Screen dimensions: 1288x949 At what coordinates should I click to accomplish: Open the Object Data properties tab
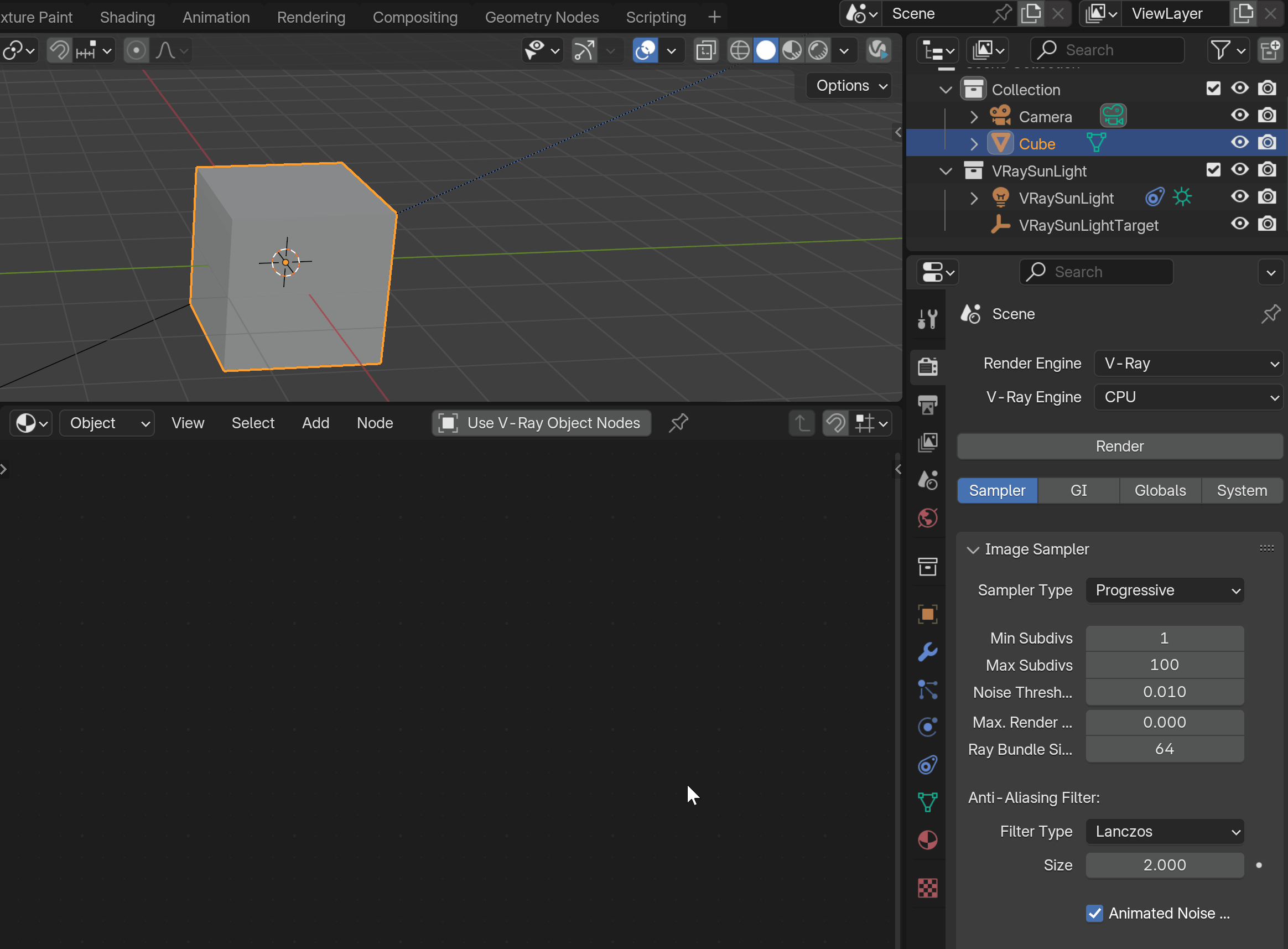click(927, 802)
